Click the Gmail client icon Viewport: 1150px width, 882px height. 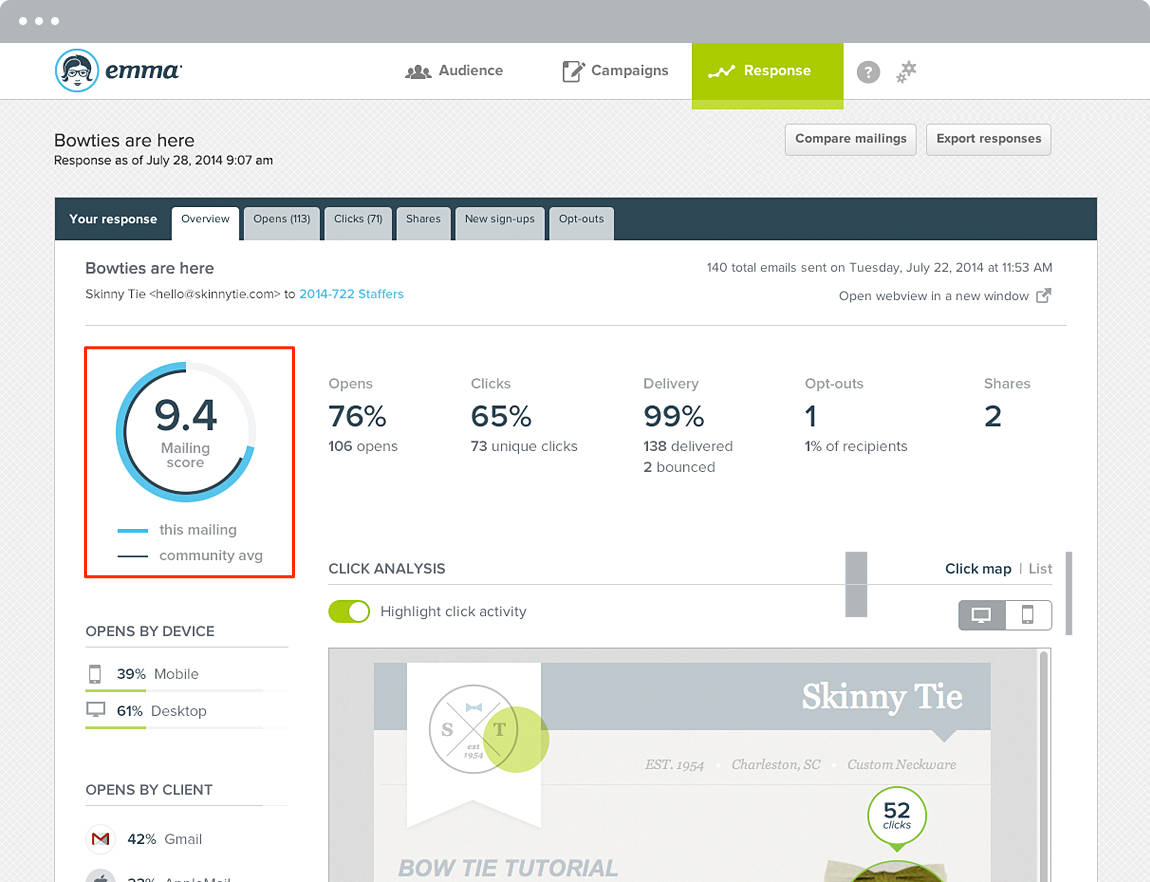[100, 839]
